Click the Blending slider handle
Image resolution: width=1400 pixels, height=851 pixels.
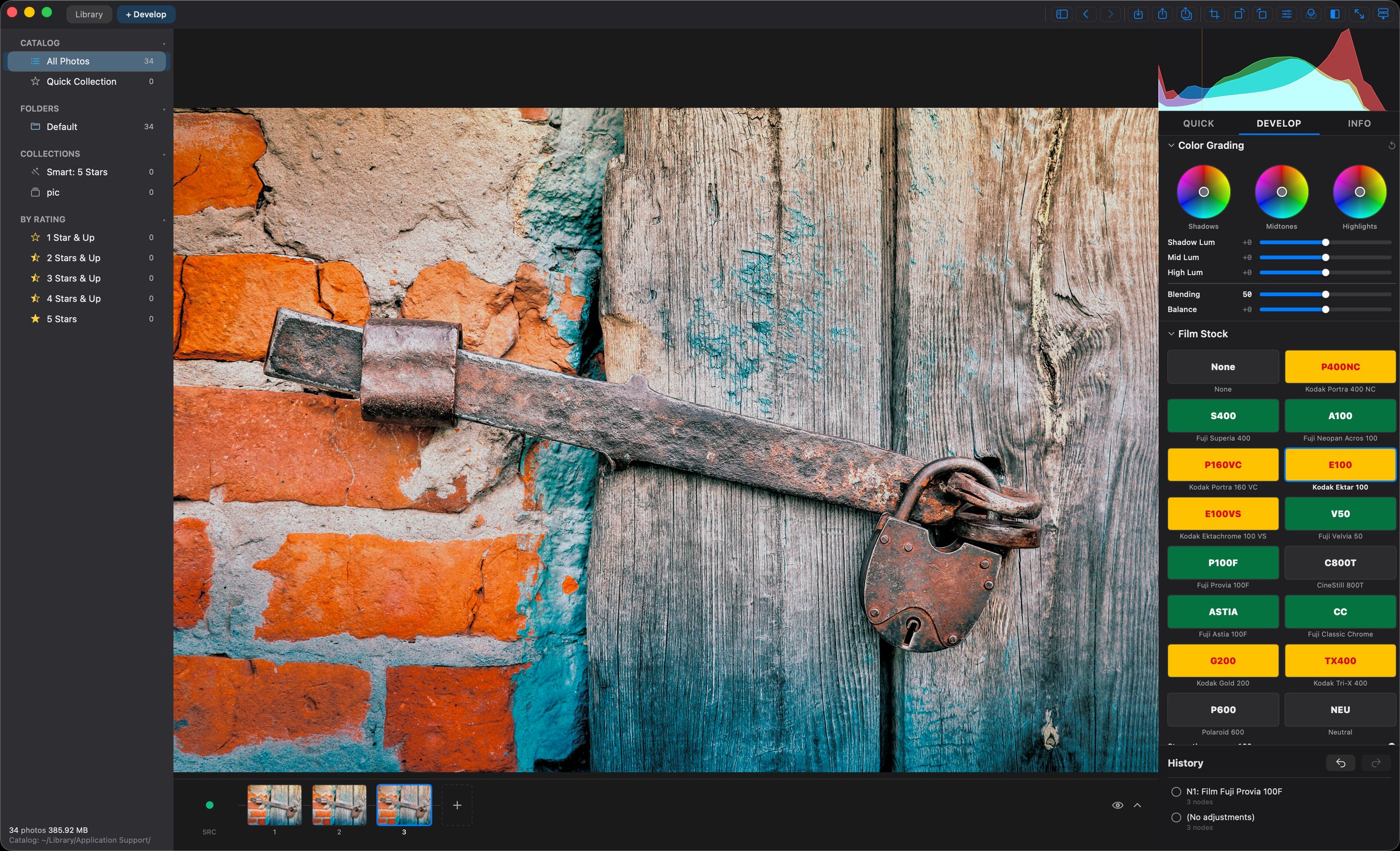pyautogui.click(x=1326, y=295)
